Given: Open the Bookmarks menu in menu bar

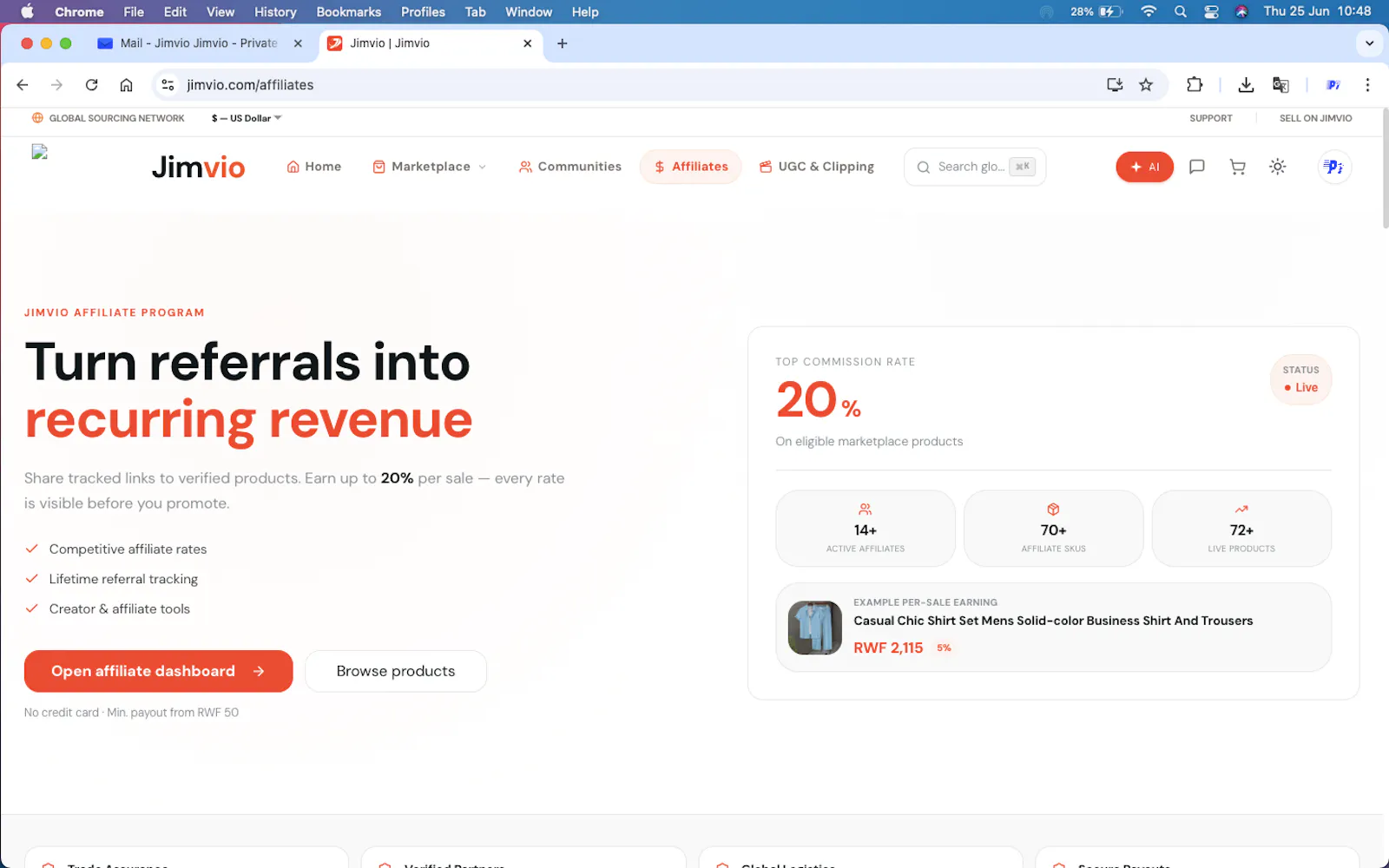Looking at the screenshot, I should (348, 12).
